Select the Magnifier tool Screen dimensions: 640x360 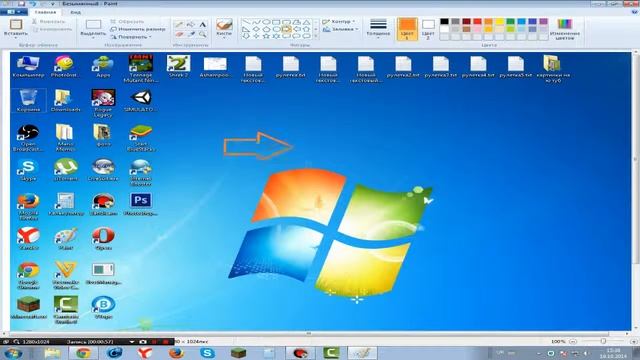[x=202, y=35]
